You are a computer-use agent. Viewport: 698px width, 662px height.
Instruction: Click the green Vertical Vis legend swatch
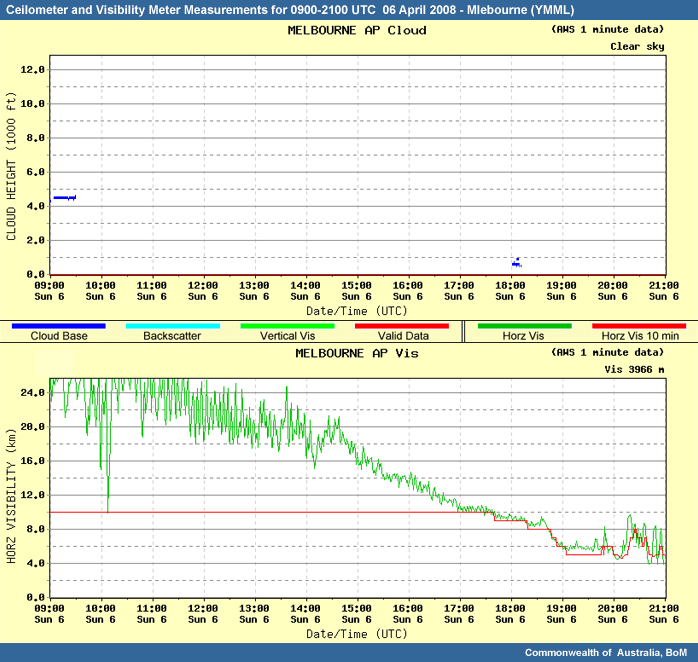tap(288, 326)
